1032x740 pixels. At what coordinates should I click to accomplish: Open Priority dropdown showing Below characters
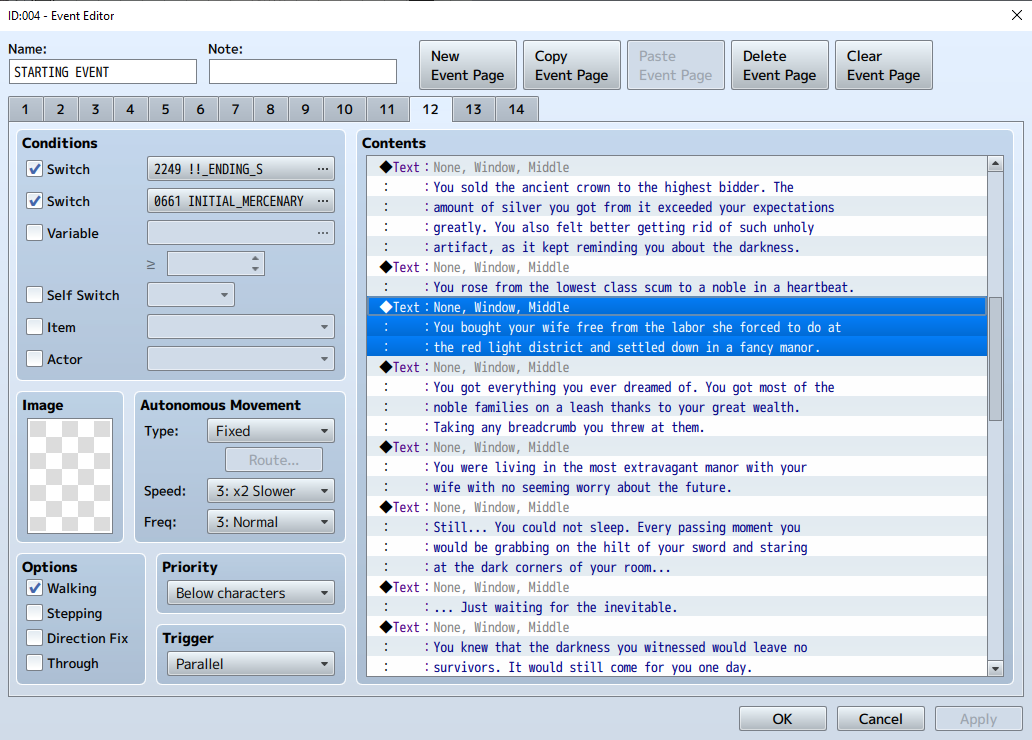[x=251, y=593]
